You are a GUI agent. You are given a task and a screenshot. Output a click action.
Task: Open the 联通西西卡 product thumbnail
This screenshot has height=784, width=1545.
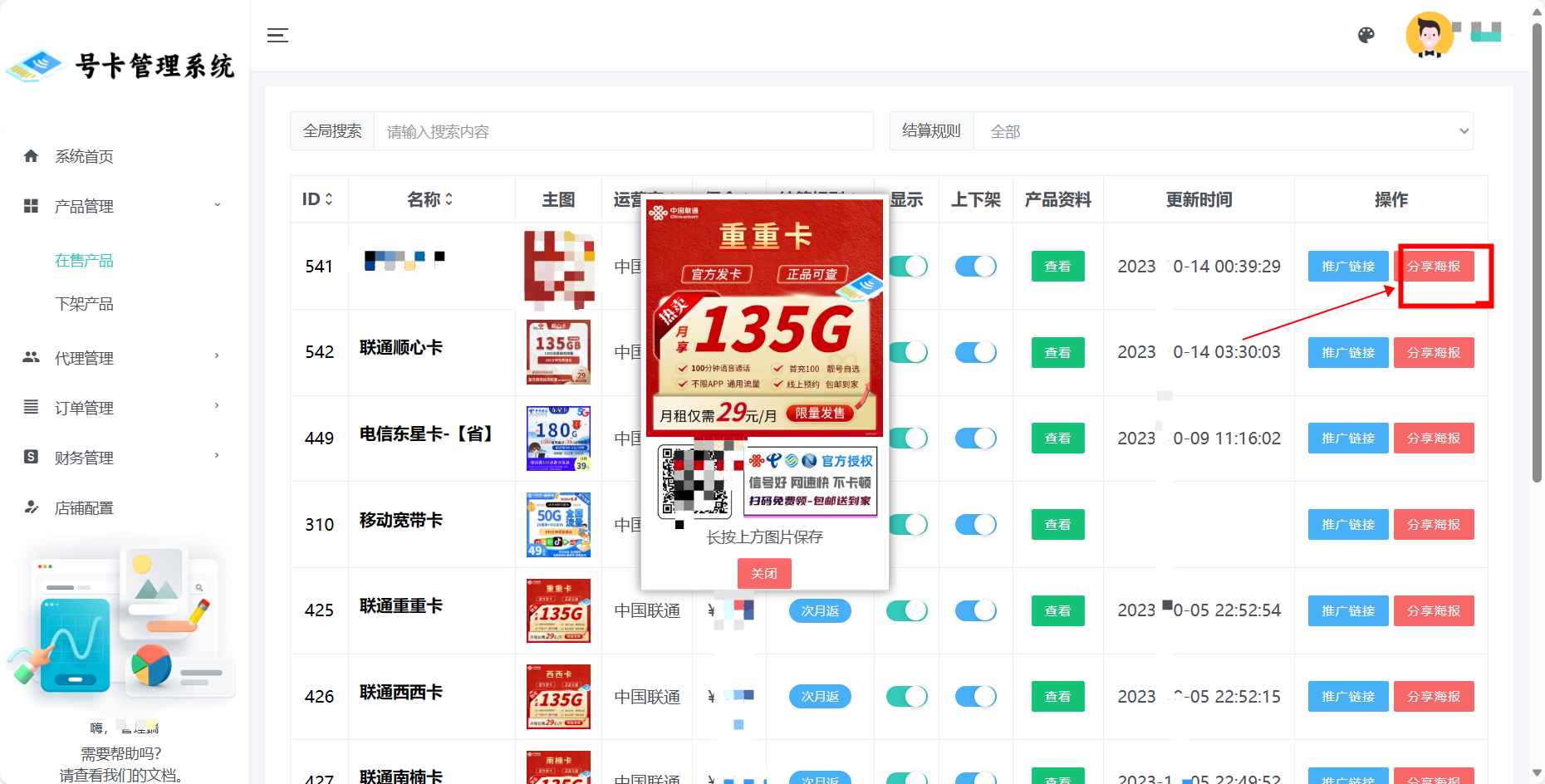[558, 696]
